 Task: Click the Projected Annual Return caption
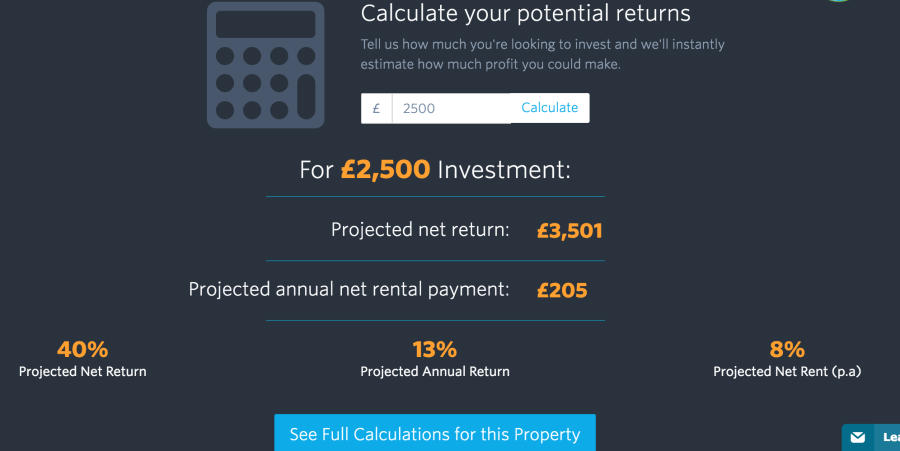pyautogui.click(x=435, y=372)
